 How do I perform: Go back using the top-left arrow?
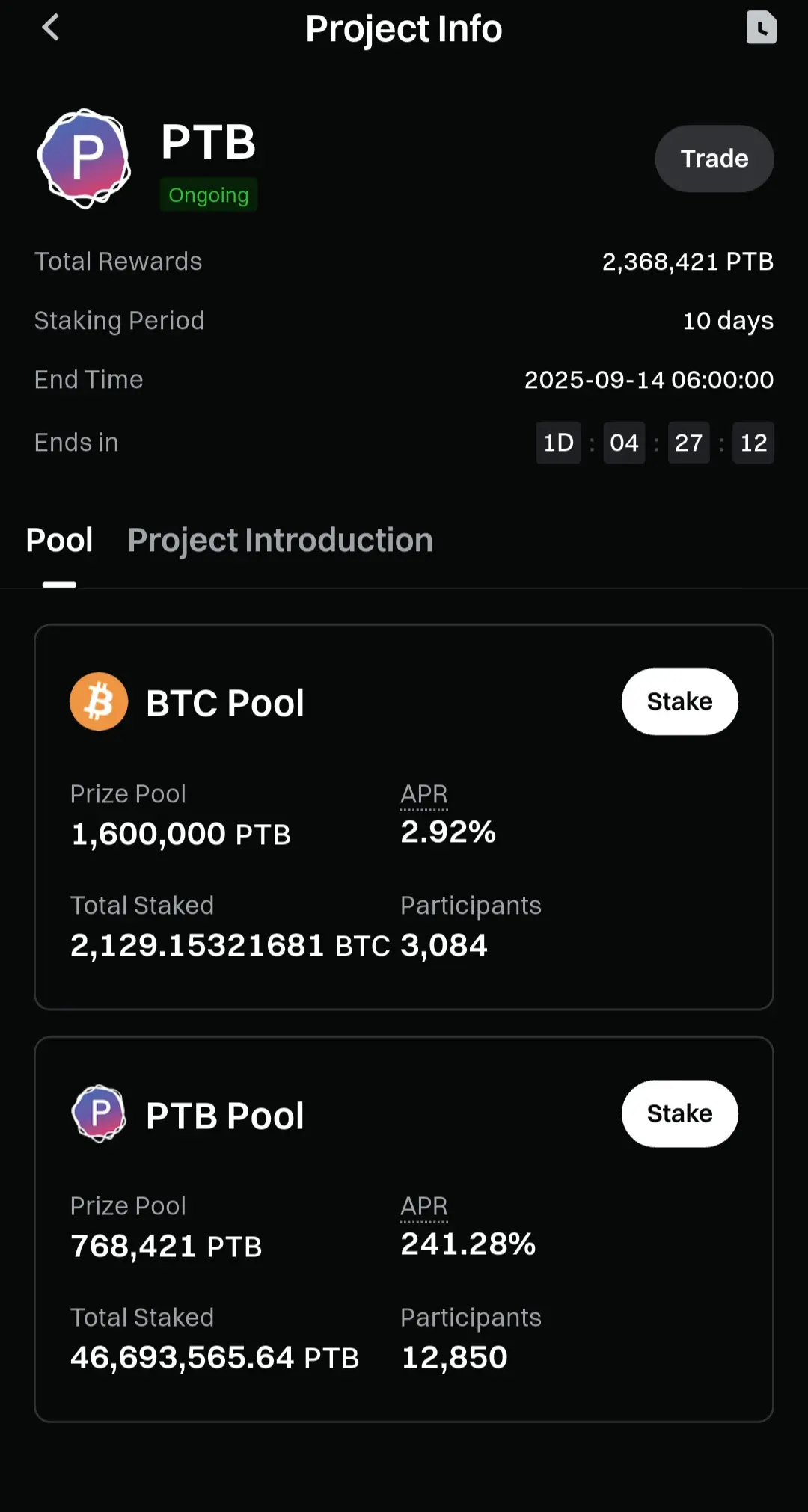point(50,28)
